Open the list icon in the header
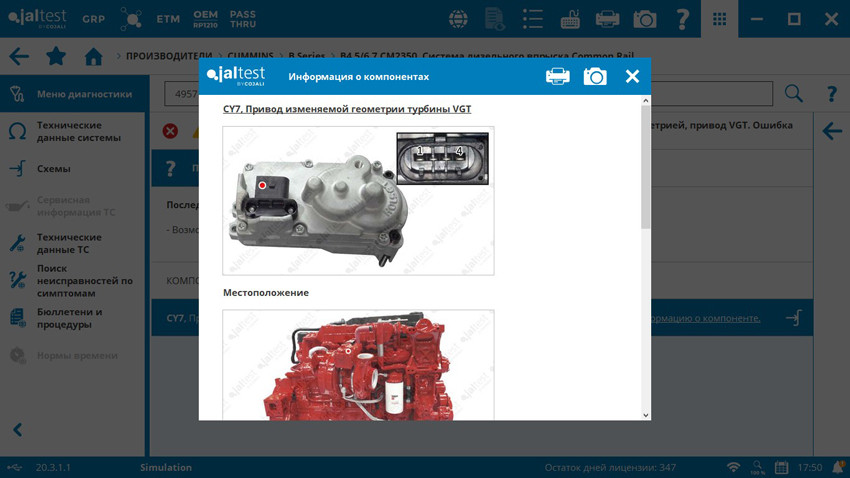The height and width of the screenshot is (478, 850). (x=532, y=19)
